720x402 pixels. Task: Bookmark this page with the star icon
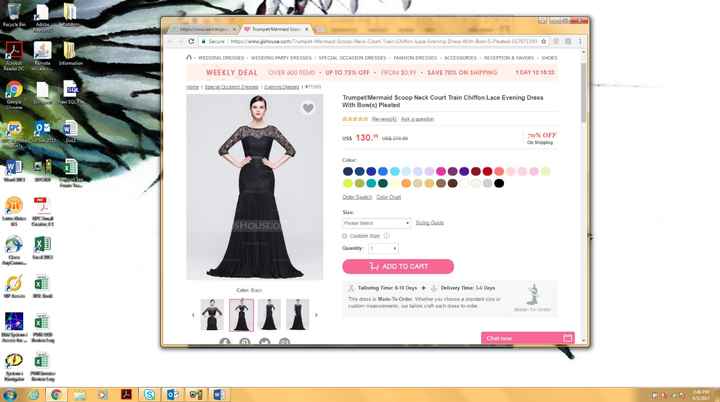click(544, 41)
